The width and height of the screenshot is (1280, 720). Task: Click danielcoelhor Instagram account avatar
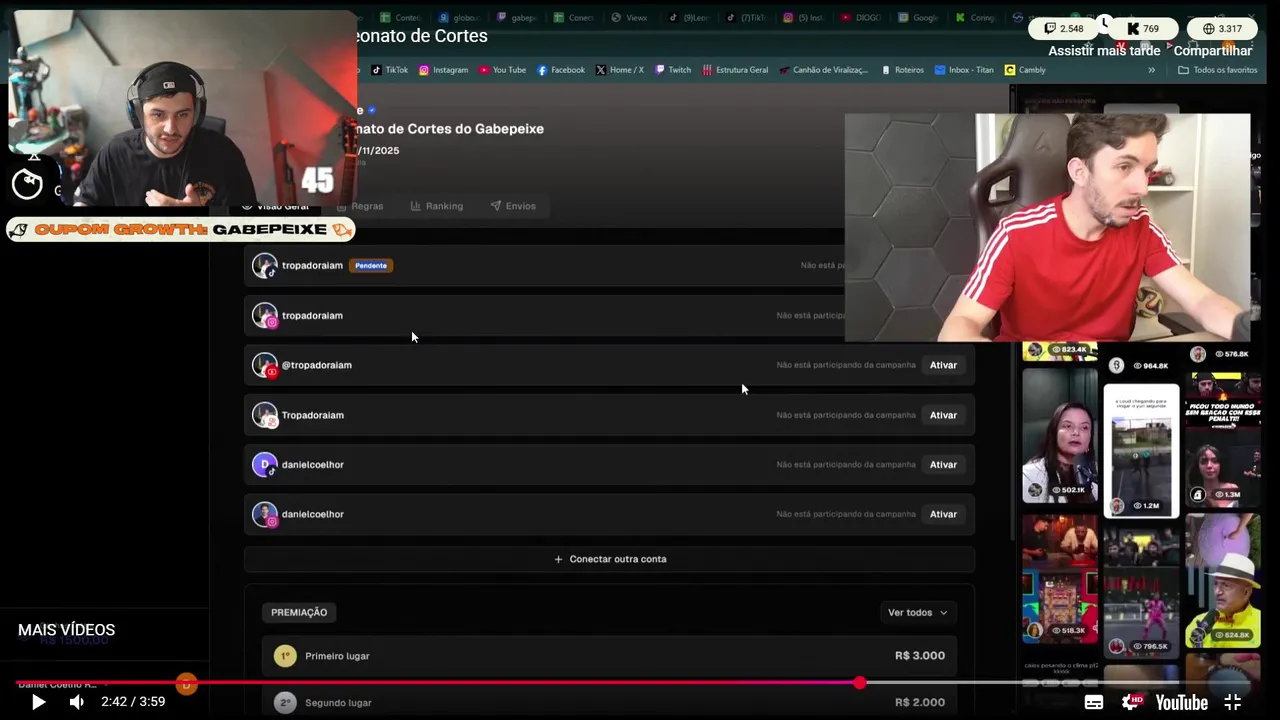[x=264, y=514]
